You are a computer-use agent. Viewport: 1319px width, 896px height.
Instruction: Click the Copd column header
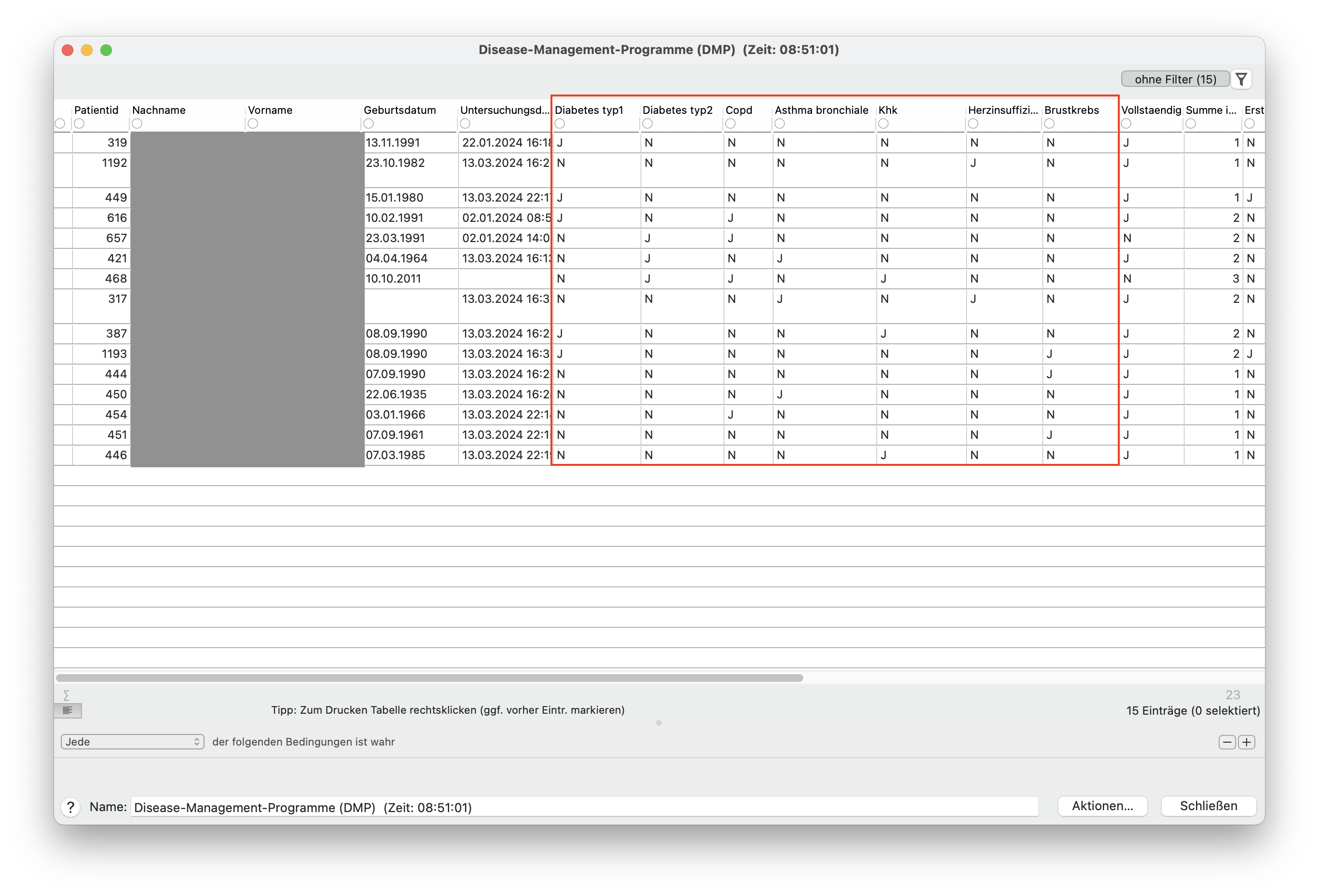tap(739, 110)
